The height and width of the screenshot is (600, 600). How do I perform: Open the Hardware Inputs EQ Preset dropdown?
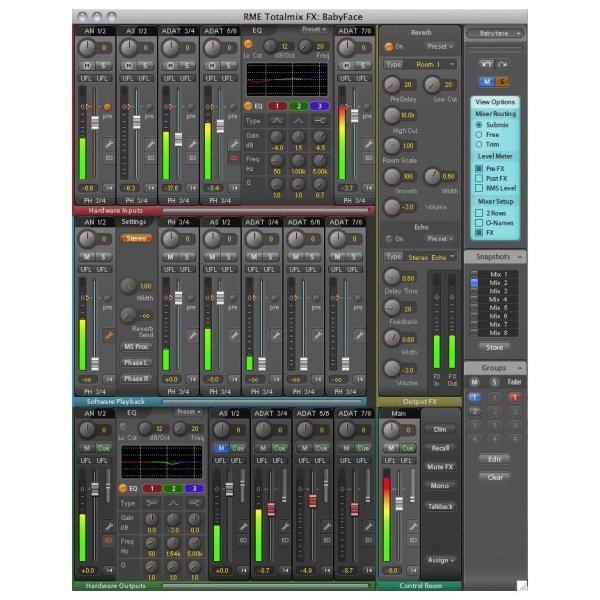[314, 29]
